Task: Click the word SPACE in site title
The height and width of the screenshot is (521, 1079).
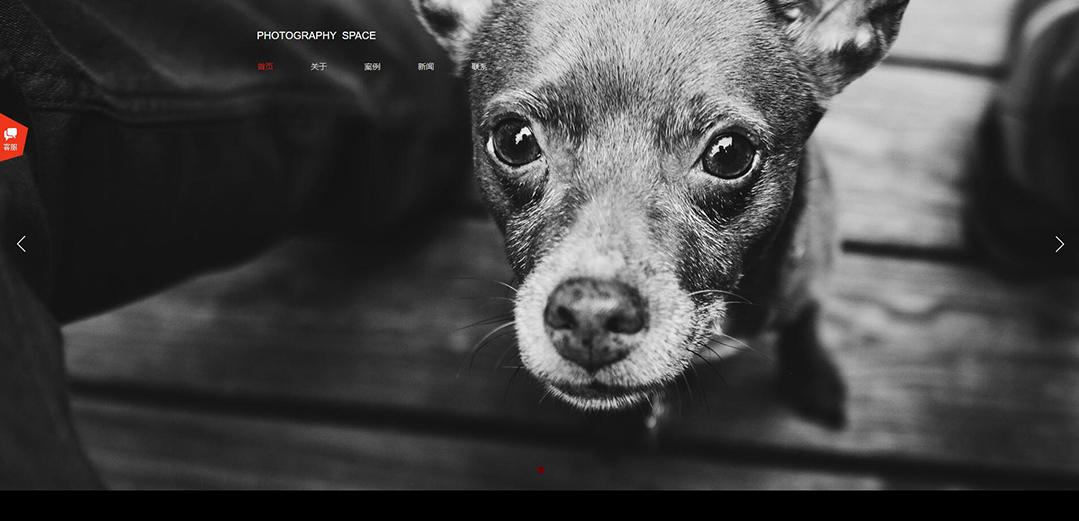Action: [359, 36]
